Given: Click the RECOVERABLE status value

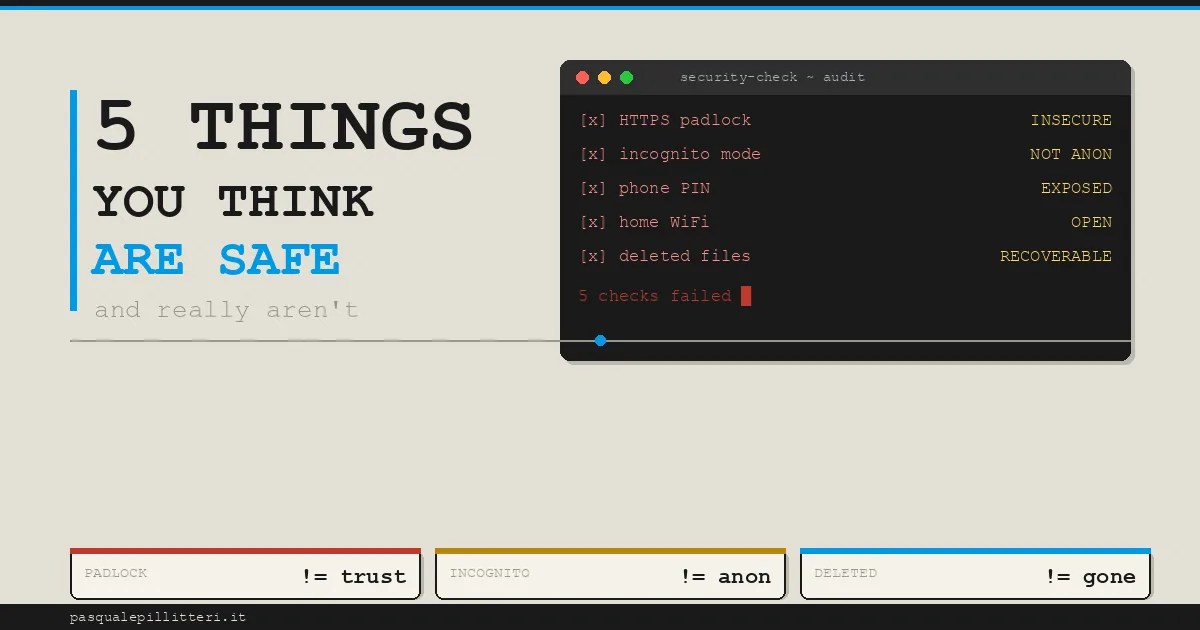Looking at the screenshot, I should pyautogui.click(x=1056, y=256).
